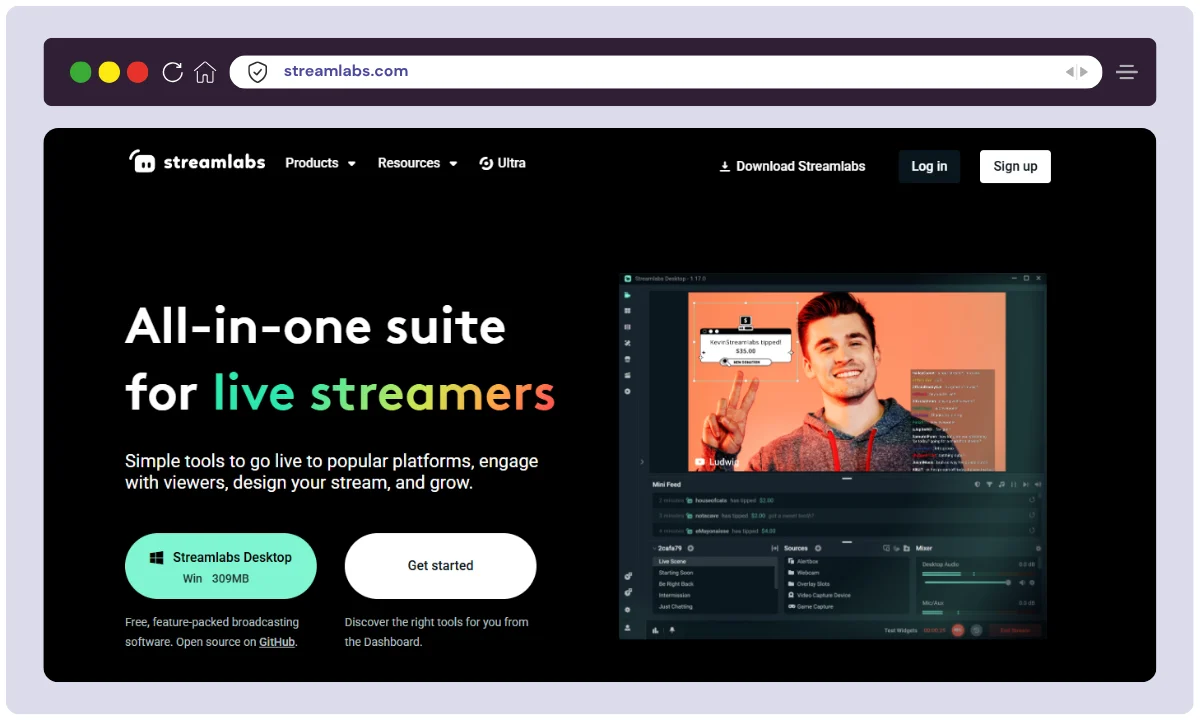
Task: Expand the Resources dropdown menu
Action: pos(417,163)
